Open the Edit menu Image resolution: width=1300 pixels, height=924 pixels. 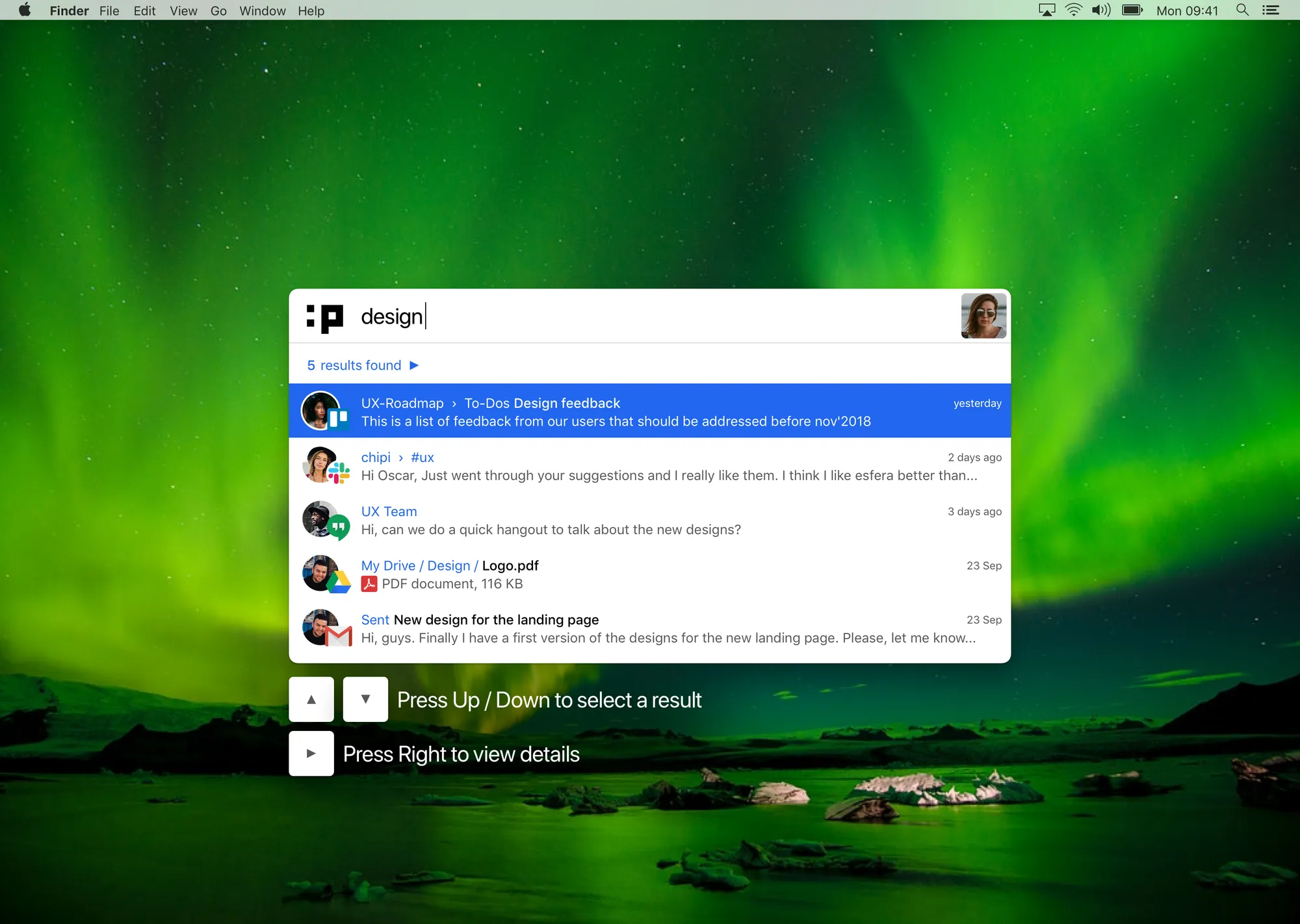144,11
